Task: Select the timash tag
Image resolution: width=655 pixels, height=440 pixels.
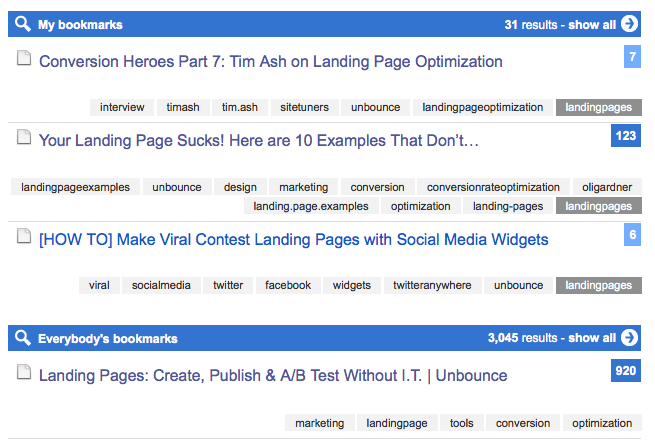Action: 183,107
